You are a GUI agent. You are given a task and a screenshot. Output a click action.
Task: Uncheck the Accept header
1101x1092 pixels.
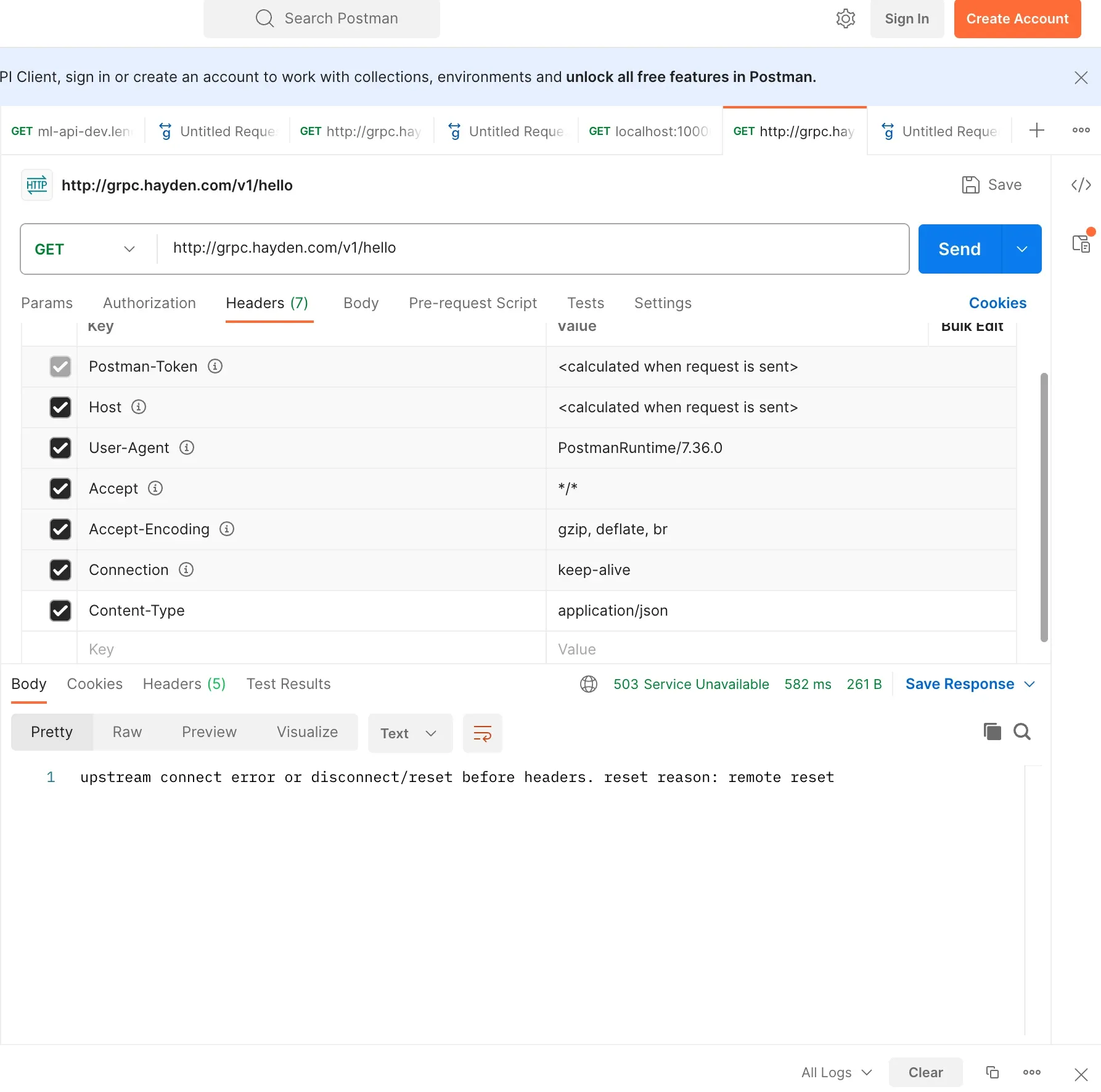(60, 489)
